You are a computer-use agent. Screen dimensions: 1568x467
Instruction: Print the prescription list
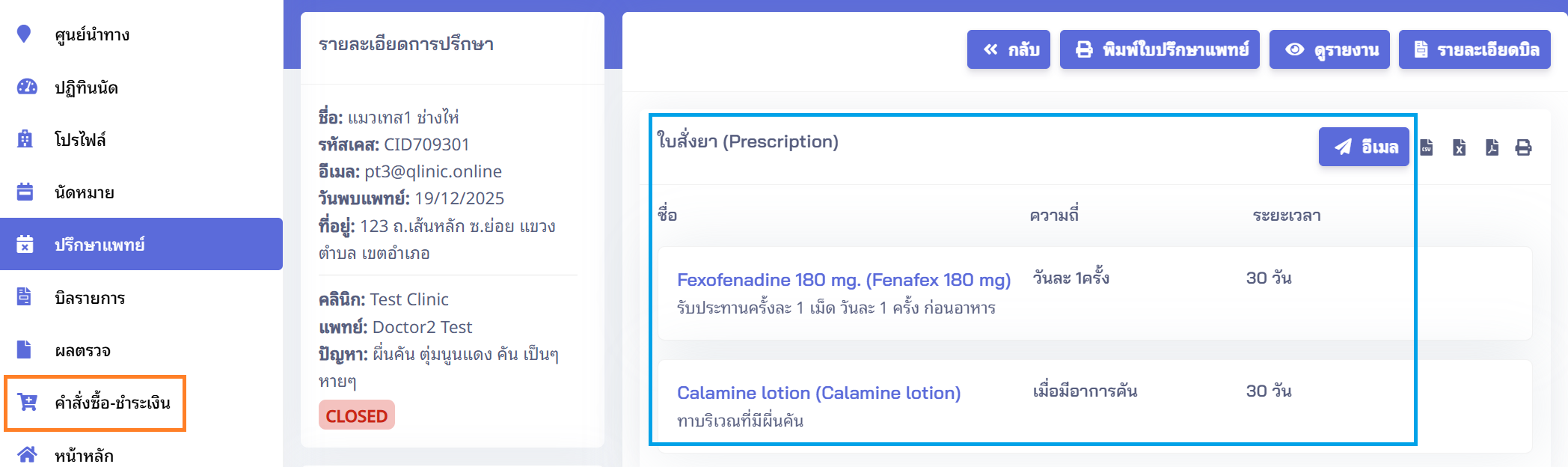click(1523, 147)
